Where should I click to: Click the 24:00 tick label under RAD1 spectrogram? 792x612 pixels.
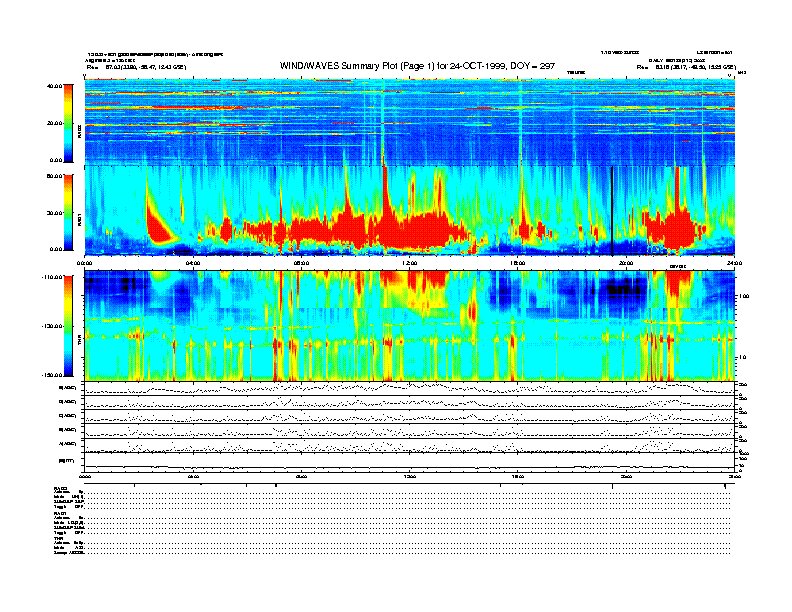[x=734, y=263]
